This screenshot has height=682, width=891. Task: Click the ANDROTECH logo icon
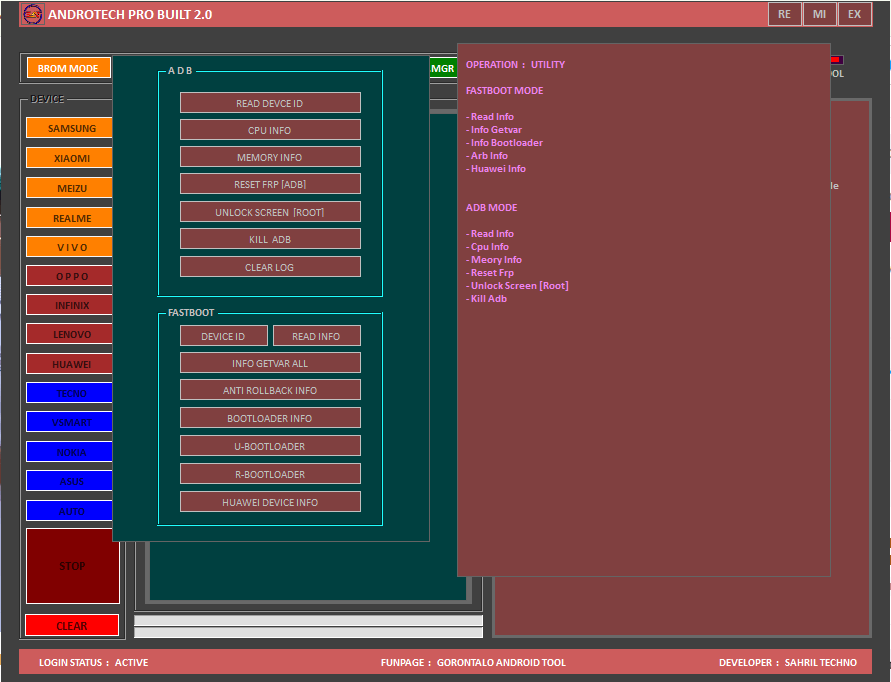(33, 14)
